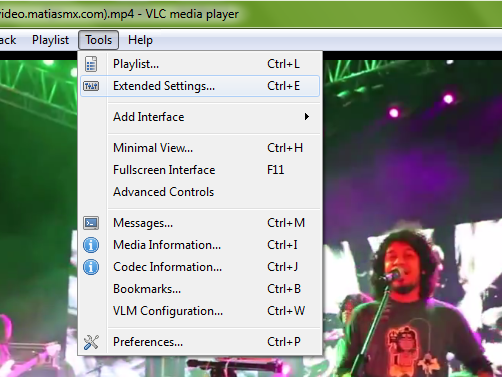Click the Extended Settings equalizer icon
Screen dimensions: 502x377
(x=91, y=86)
